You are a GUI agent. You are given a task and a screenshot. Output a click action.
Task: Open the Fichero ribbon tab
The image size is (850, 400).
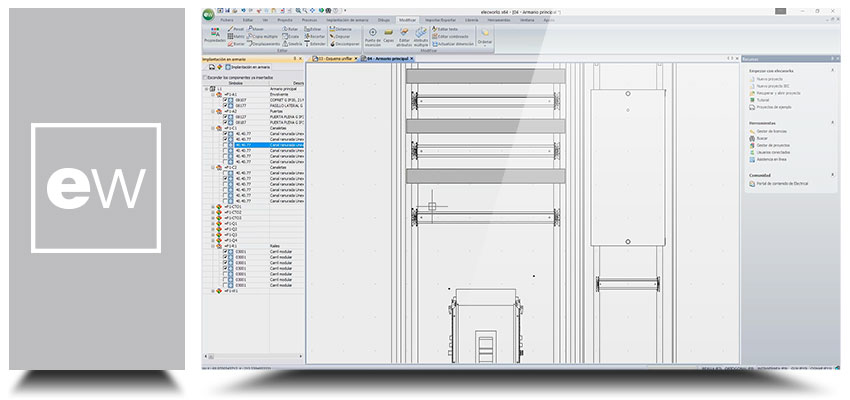[227, 20]
